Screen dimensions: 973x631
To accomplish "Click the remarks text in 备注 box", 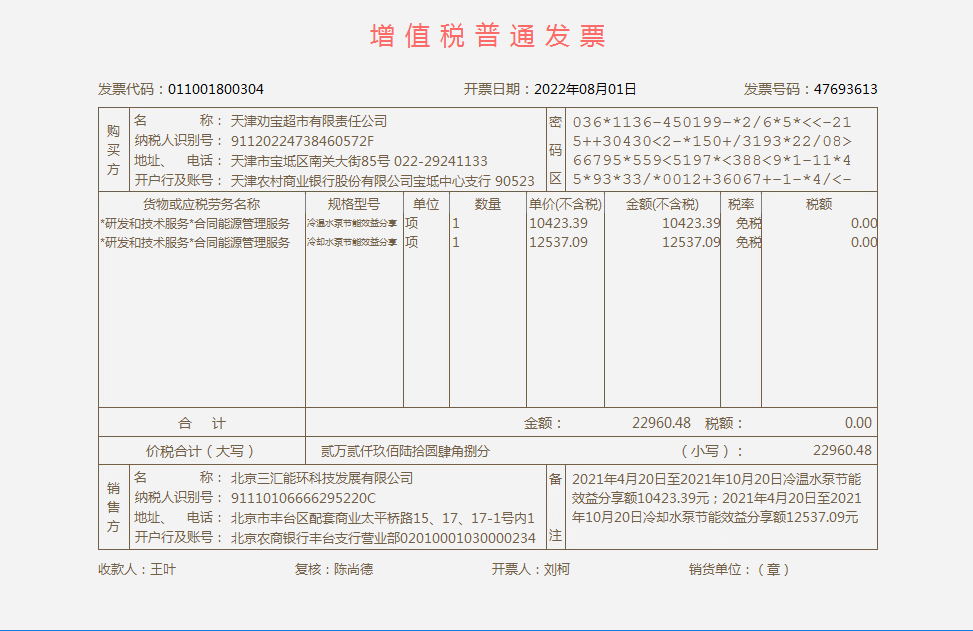I will coord(715,498).
